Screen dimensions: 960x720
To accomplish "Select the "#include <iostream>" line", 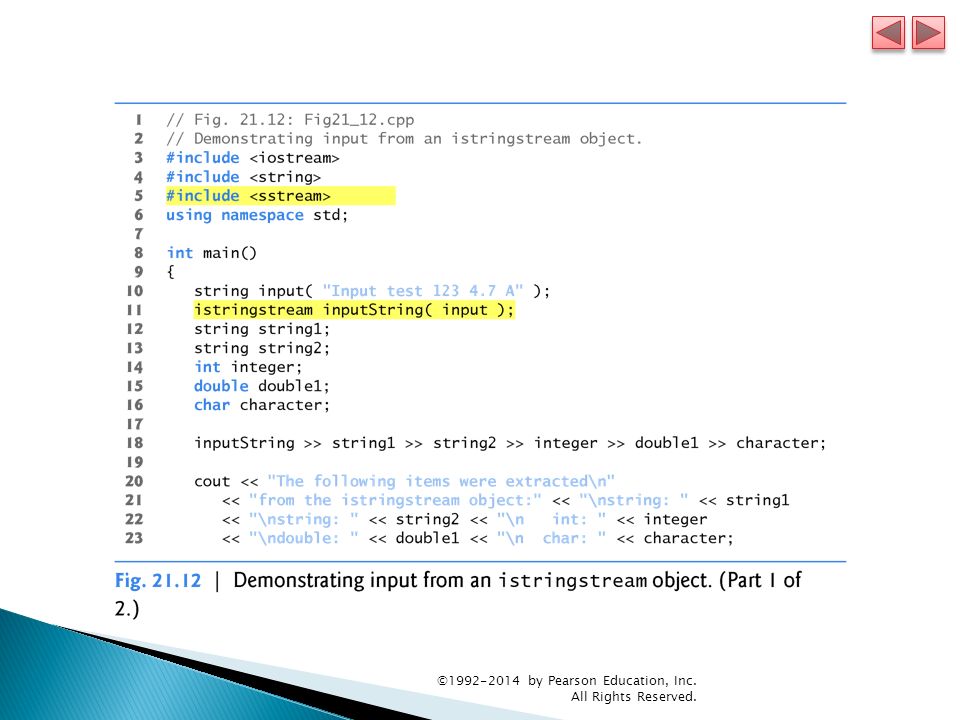I will [252, 158].
